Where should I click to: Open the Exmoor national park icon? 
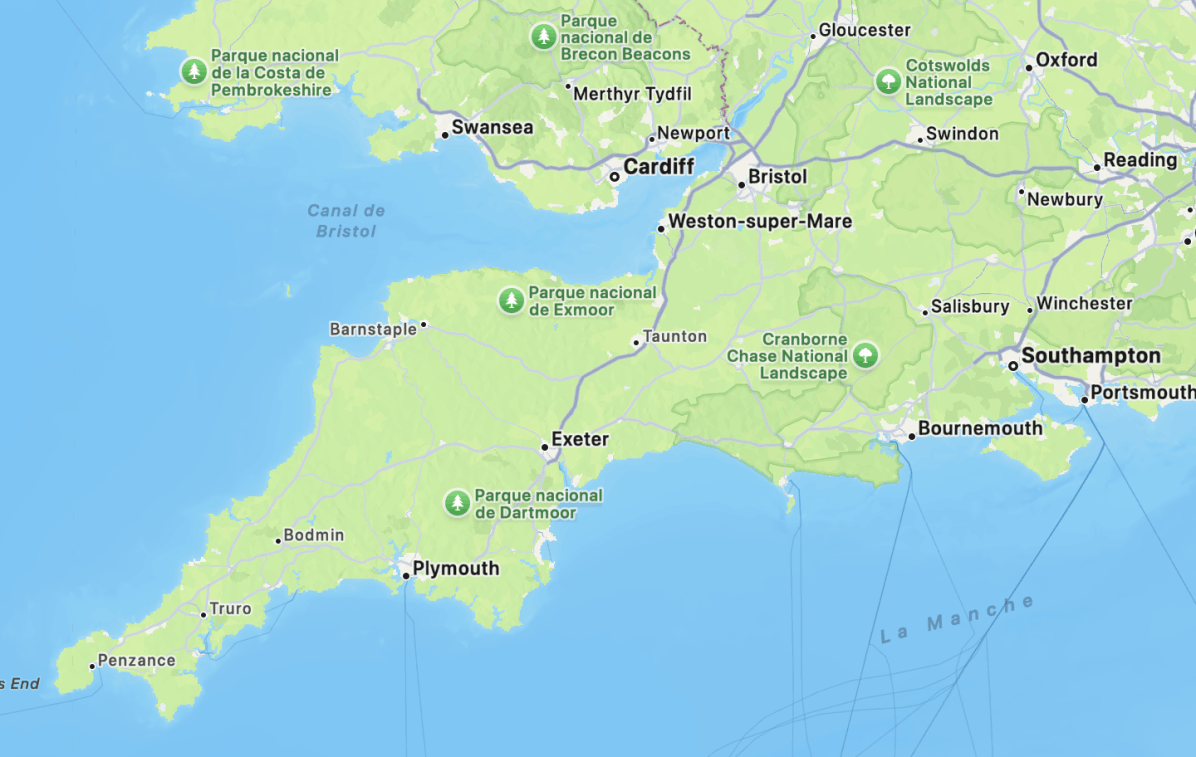coord(511,300)
